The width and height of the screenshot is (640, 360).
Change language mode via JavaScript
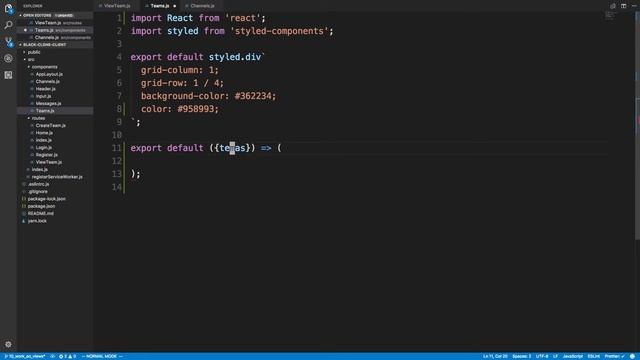pyautogui.click(x=573, y=356)
